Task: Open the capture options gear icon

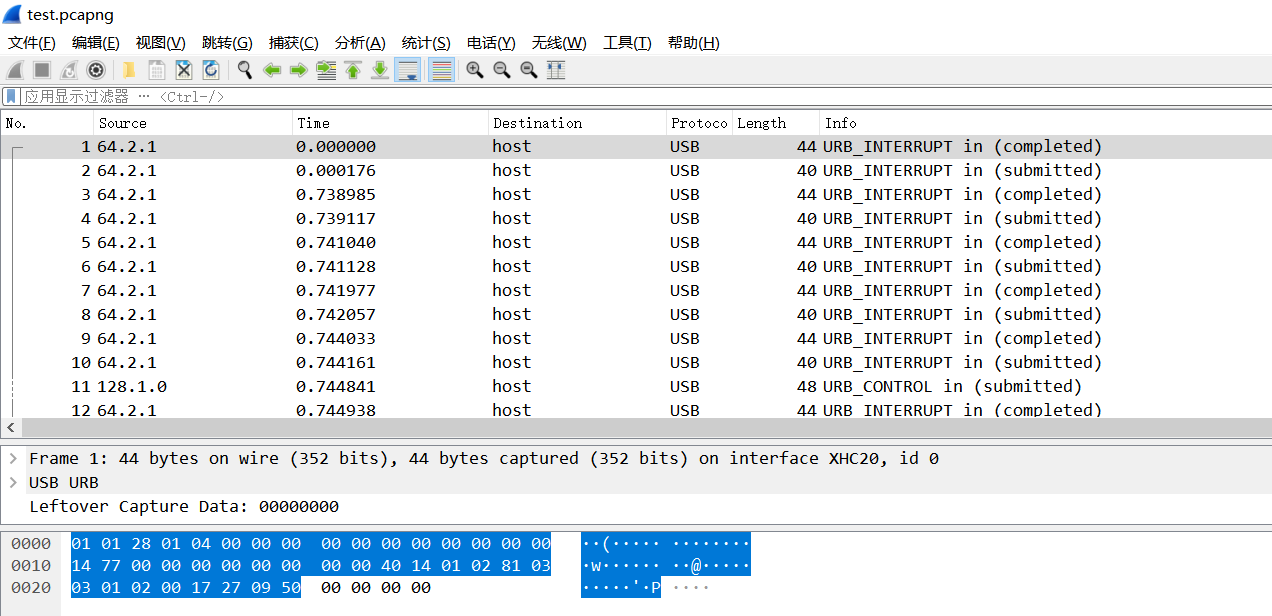Action: pyautogui.click(x=96, y=70)
